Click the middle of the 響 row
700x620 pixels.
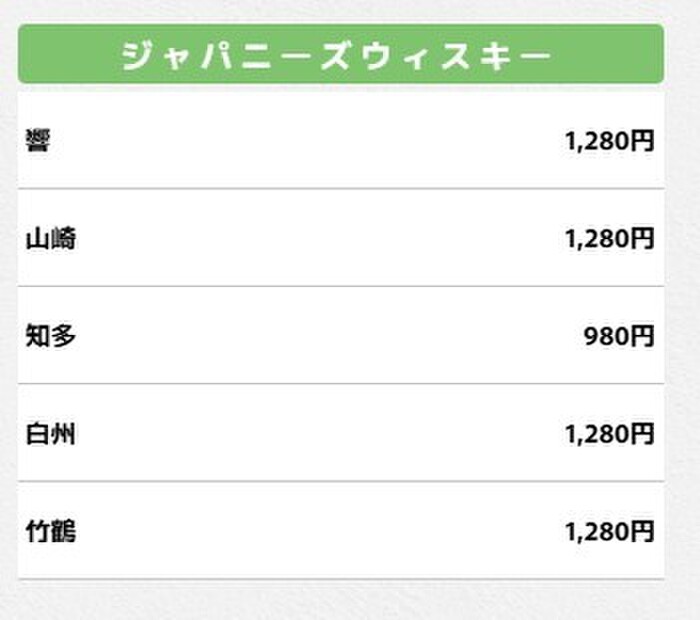pos(341,140)
